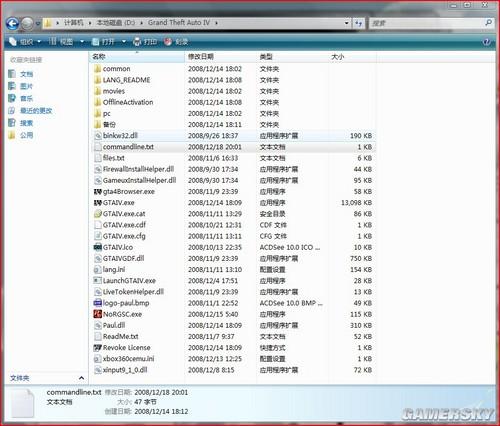Click into the search input field

(427, 23)
